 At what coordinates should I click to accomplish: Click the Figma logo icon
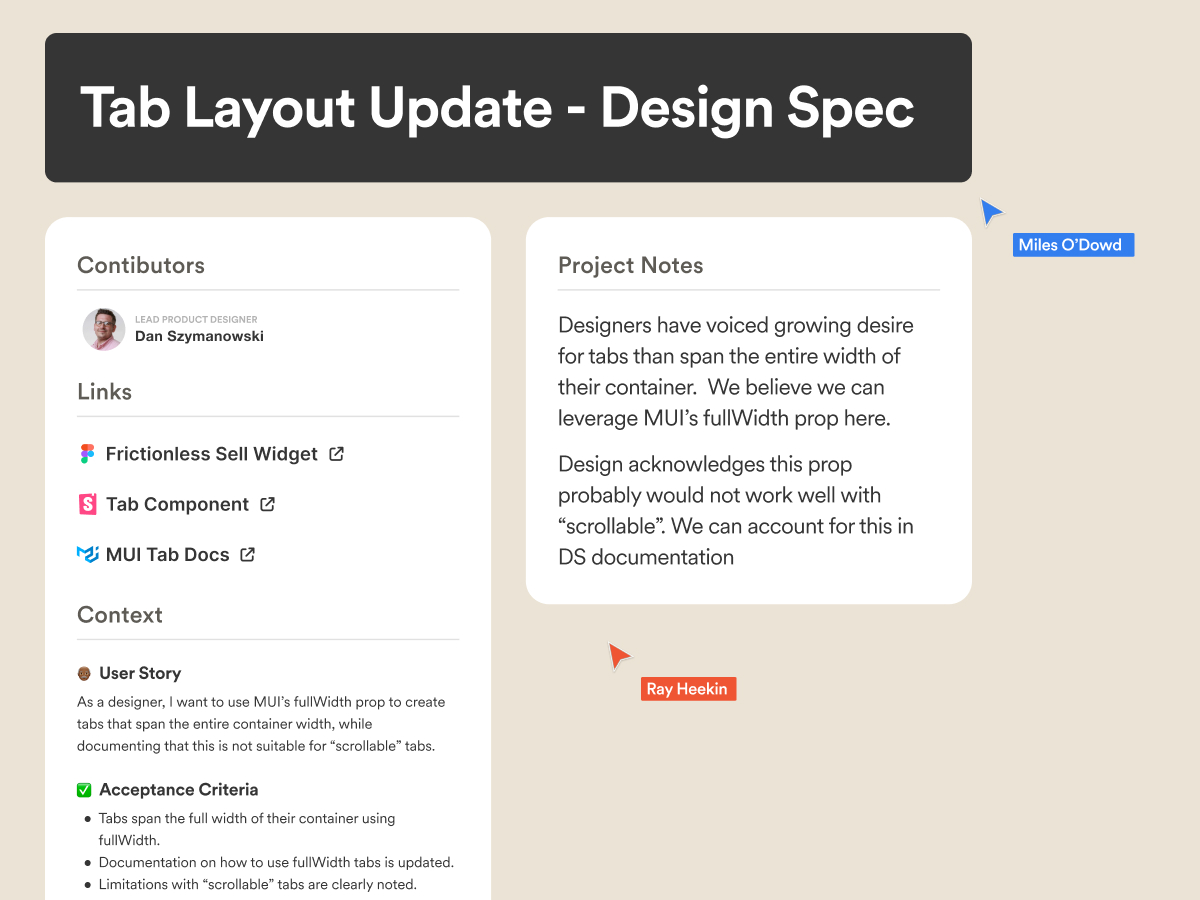[x=87, y=454]
